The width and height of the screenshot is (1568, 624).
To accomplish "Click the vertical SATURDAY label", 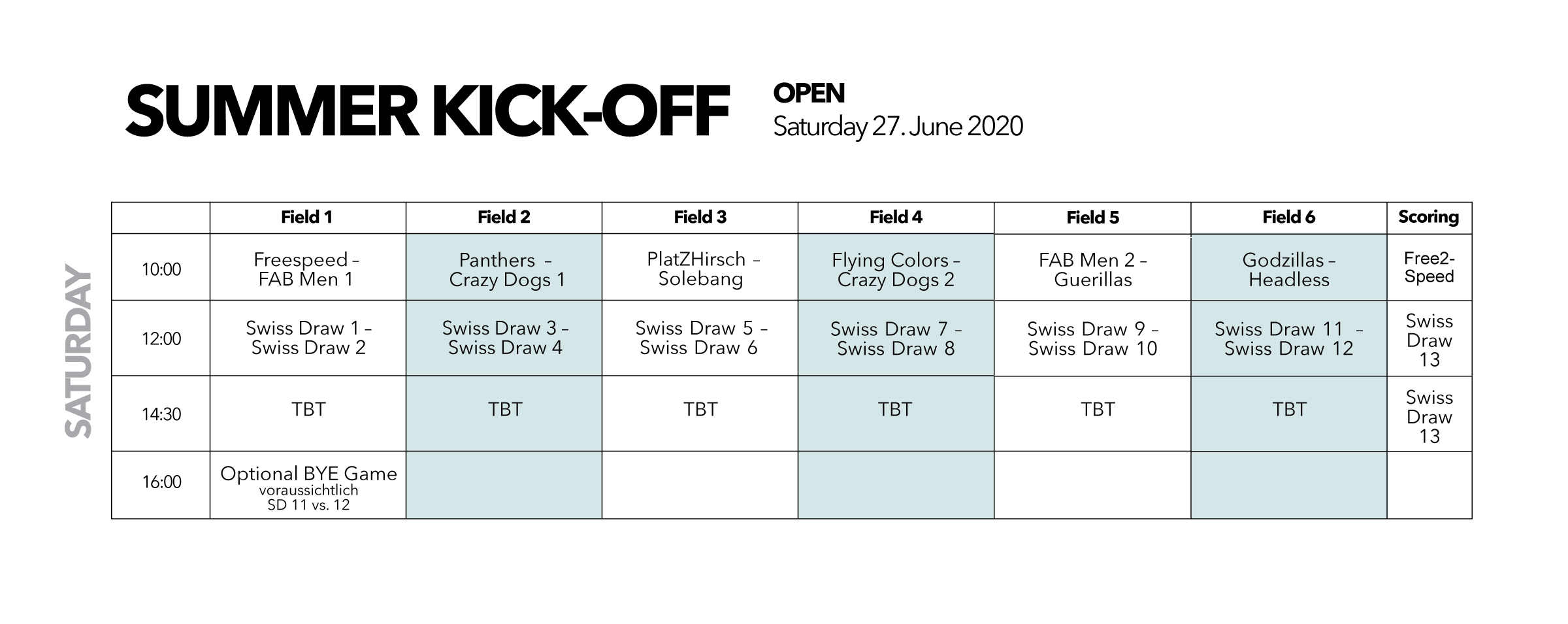I will point(78,351).
